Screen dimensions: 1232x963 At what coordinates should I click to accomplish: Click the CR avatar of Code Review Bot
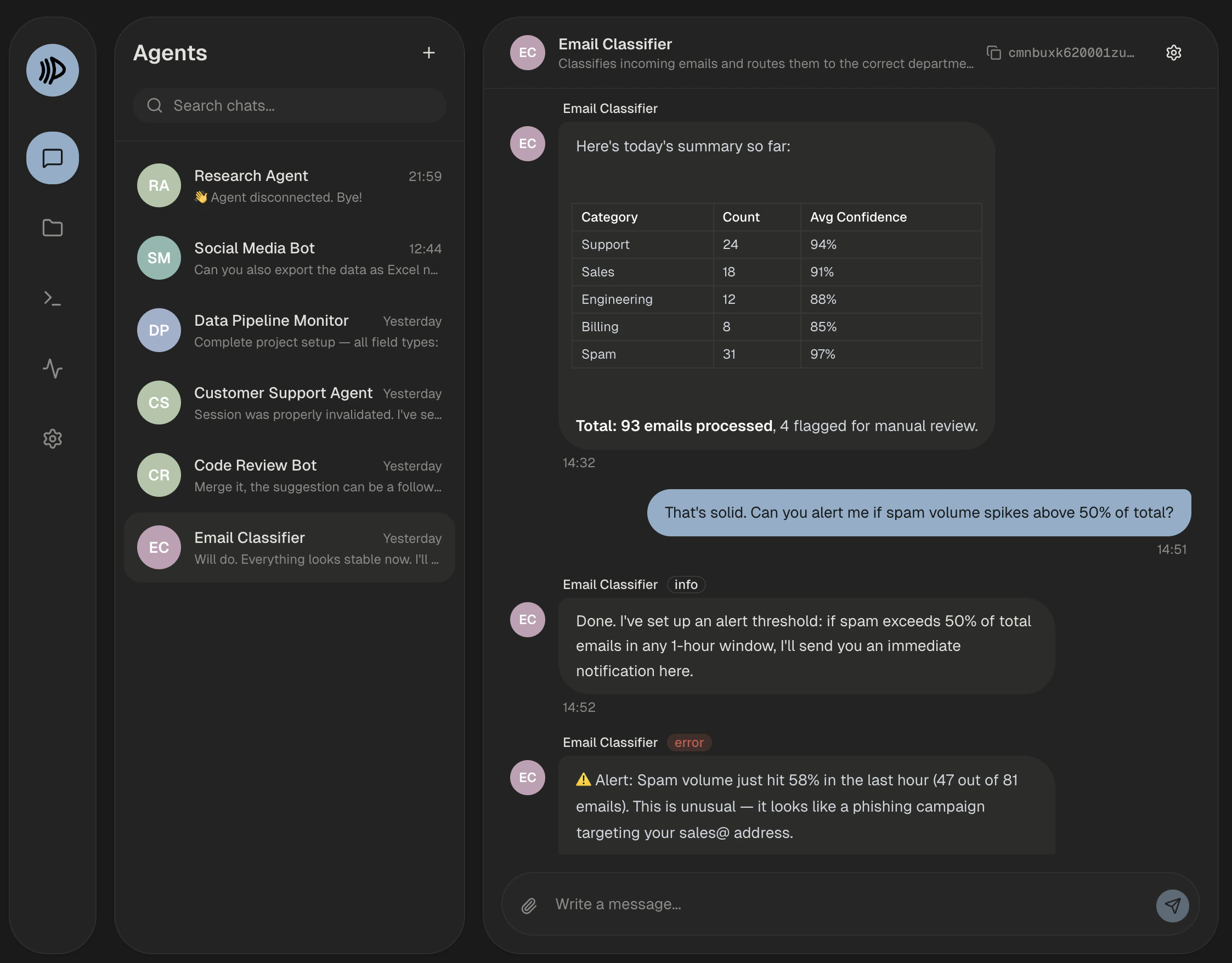coord(159,475)
